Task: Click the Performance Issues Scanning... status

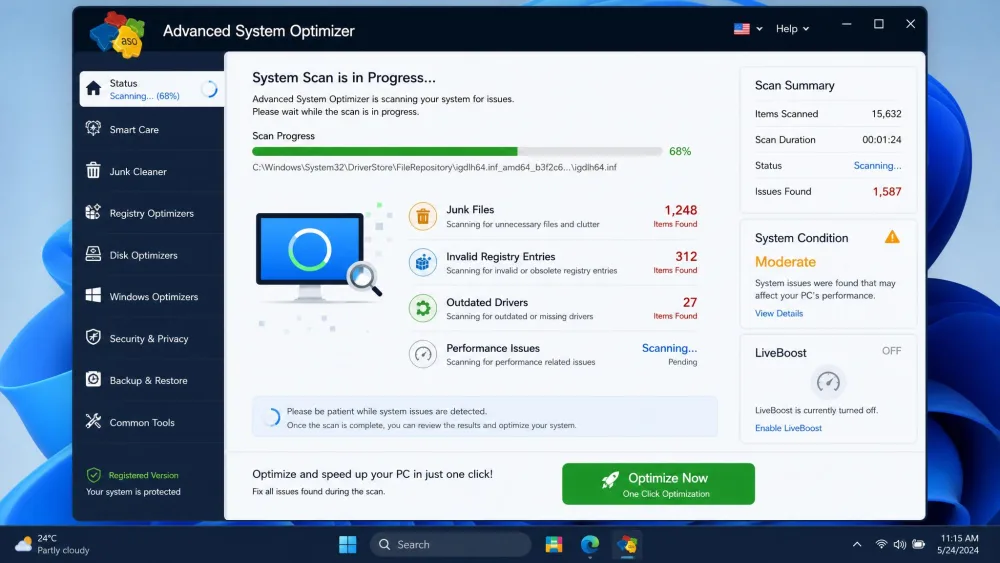Action: coord(669,348)
